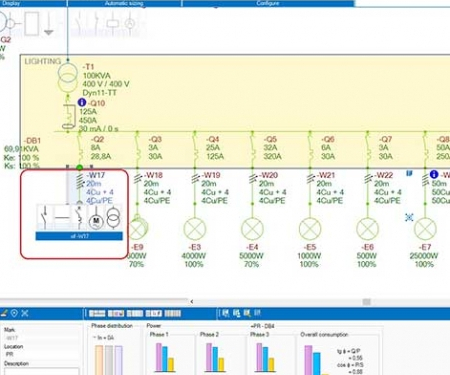Click the crossed tools icon in properties toolbar
This screenshot has height=375, width=450.
click(x=25, y=313)
